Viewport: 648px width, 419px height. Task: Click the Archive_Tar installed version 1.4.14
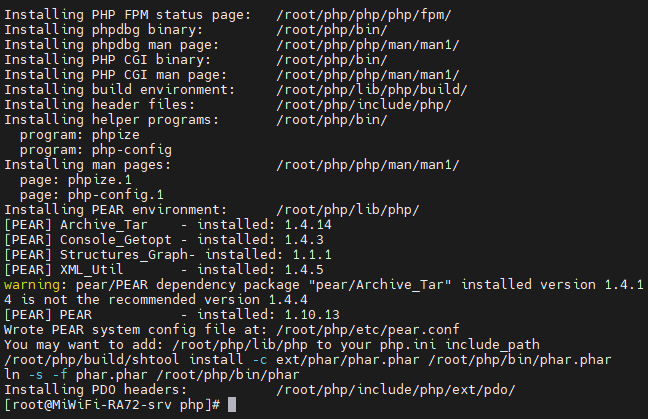pyautogui.click(x=308, y=225)
